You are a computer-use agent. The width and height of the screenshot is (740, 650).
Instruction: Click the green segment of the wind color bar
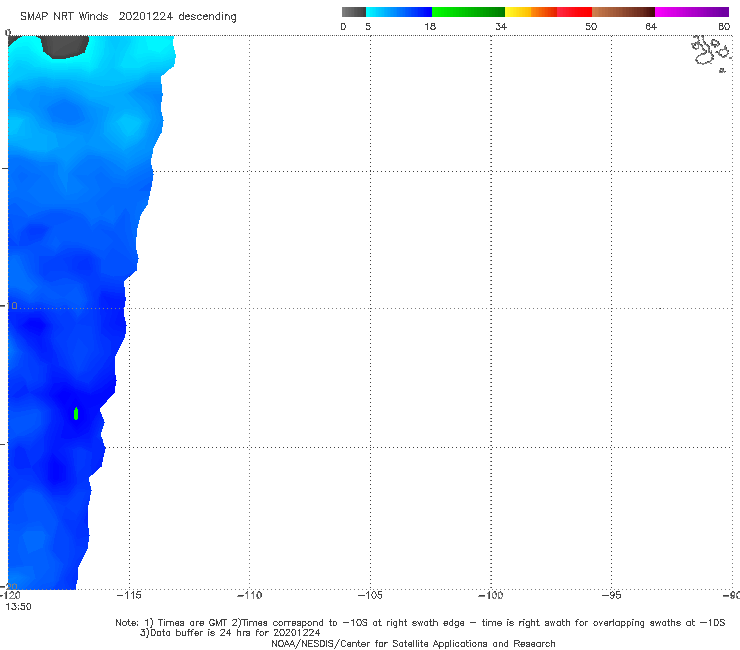point(468,12)
